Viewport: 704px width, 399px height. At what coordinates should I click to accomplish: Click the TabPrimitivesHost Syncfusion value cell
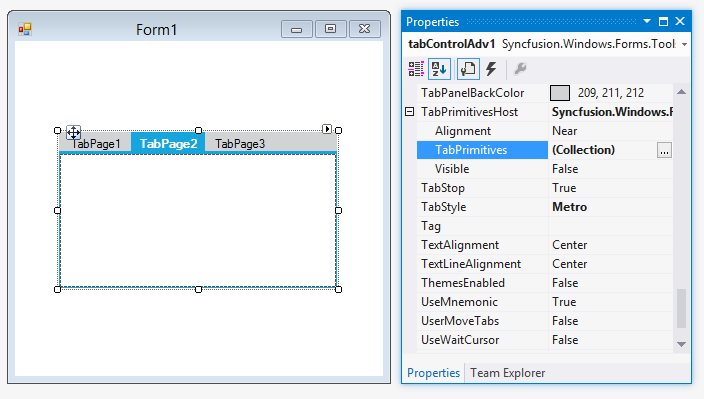pyautogui.click(x=612, y=112)
